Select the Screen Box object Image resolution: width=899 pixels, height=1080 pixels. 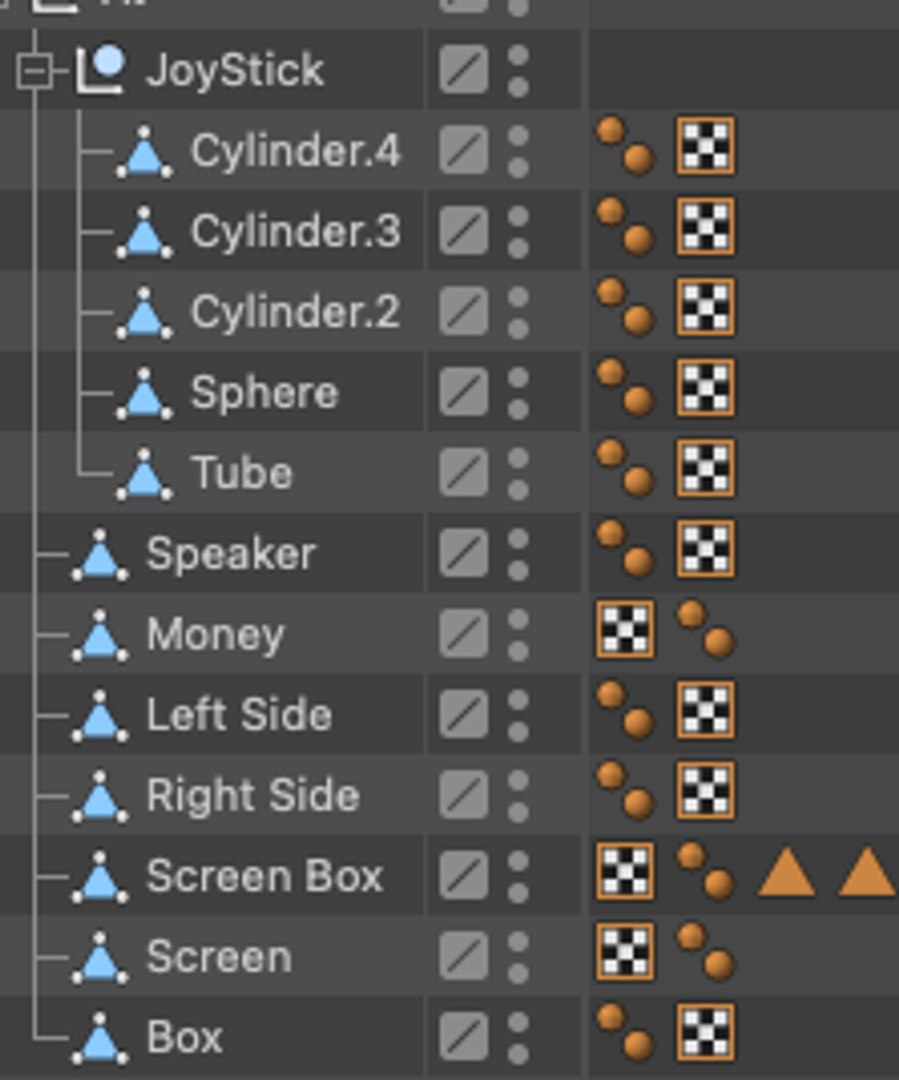click(264, 876)
